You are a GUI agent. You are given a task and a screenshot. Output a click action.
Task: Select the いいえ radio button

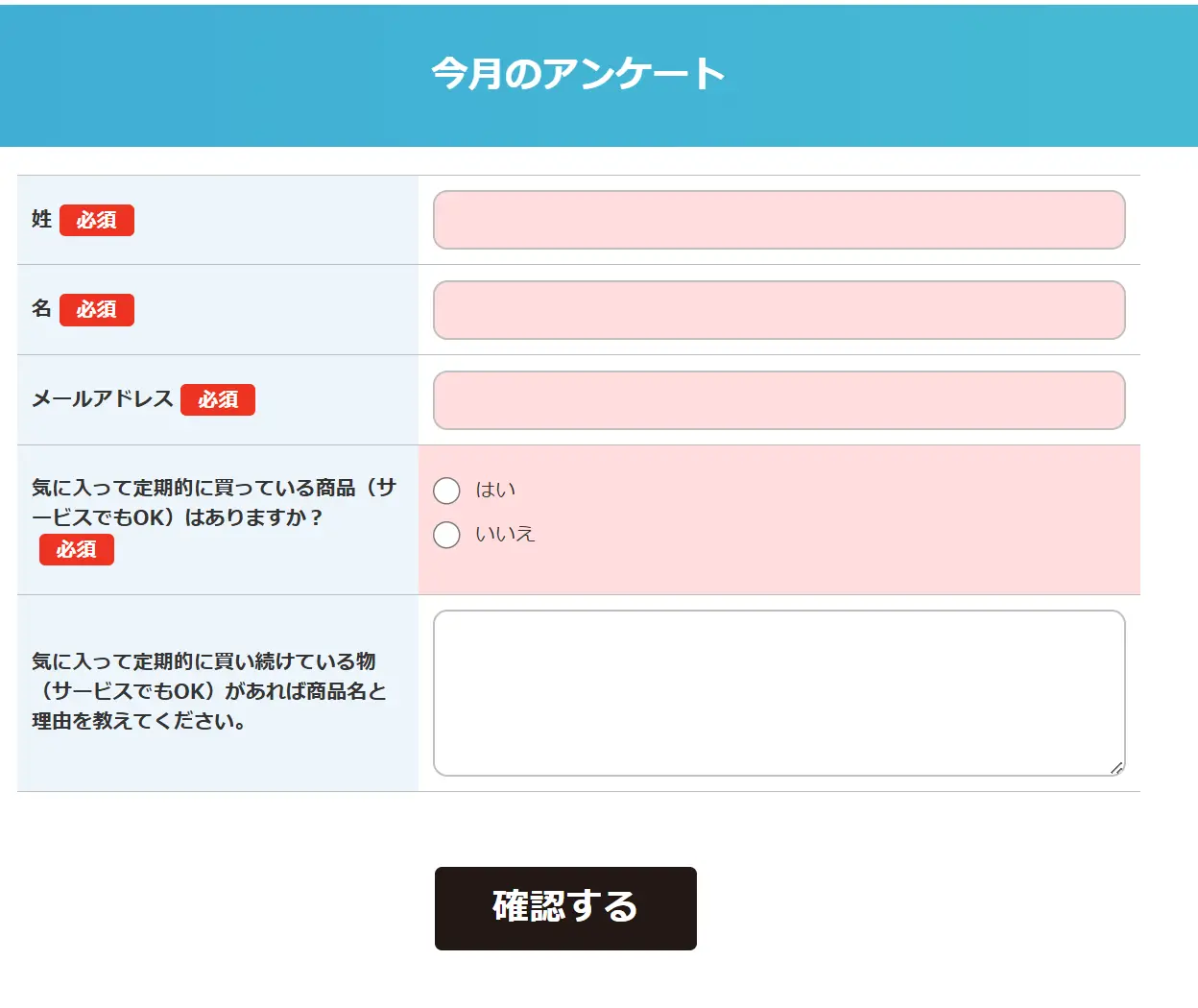(x=446, y=535)
